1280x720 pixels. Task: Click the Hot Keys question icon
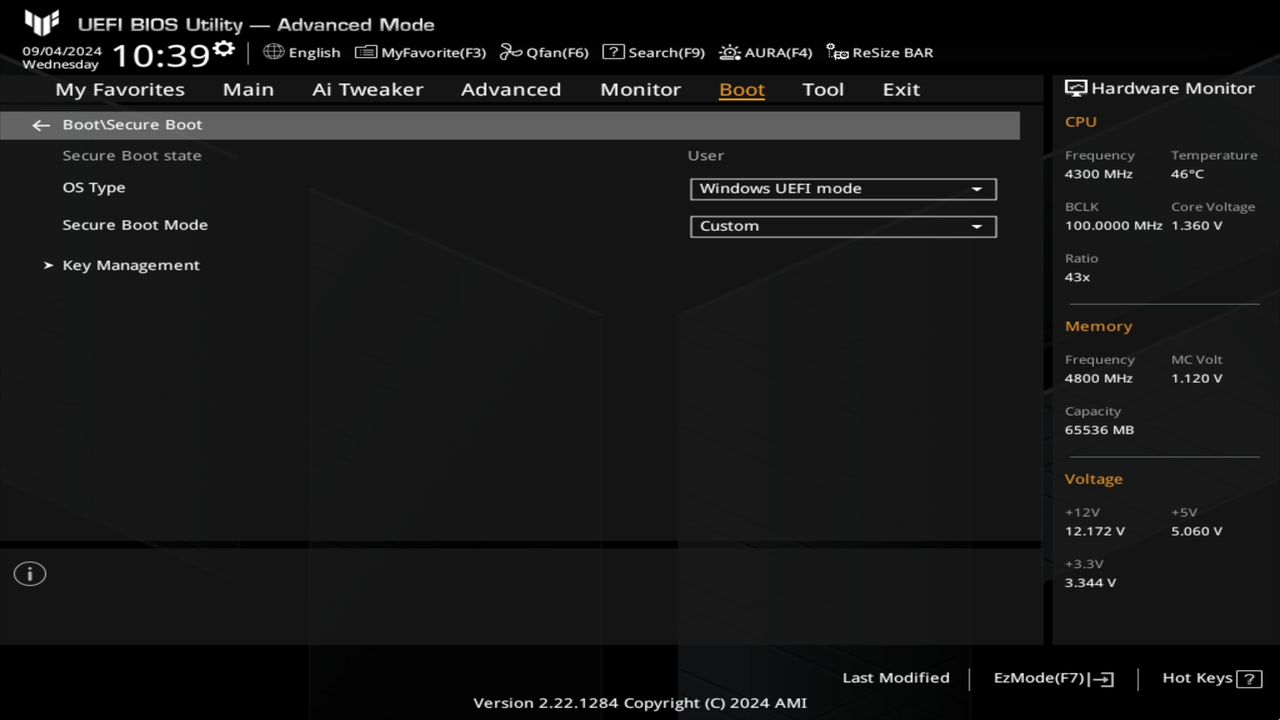1249,679
